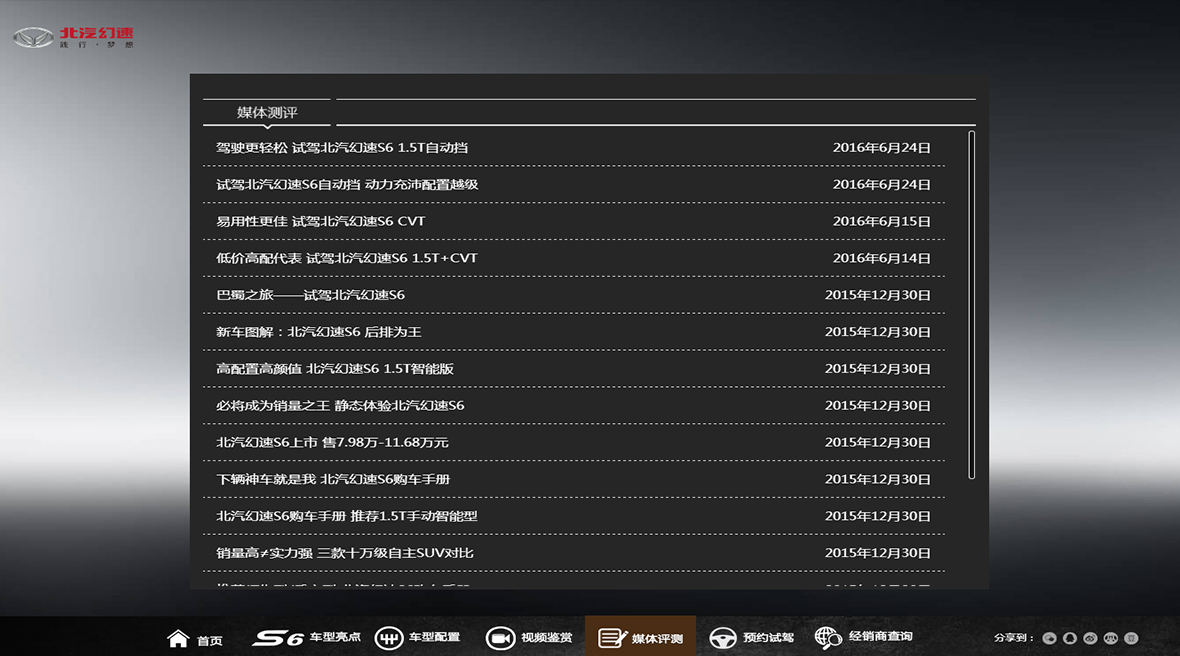Select the S6 车型亮点 menu item
The width and height of the screenshot is (1180, 656).
coord(306,637)
